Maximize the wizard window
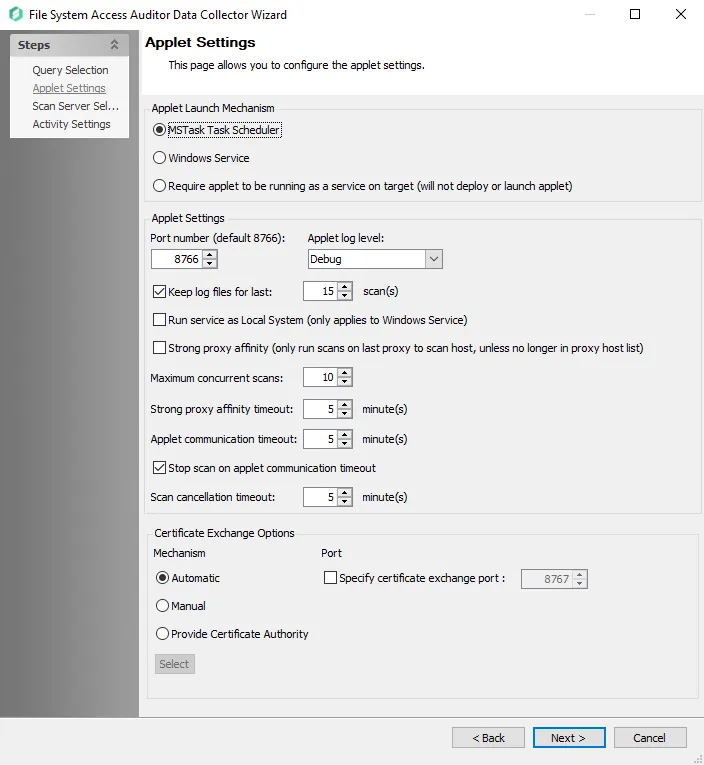 [x=635, y=14]
